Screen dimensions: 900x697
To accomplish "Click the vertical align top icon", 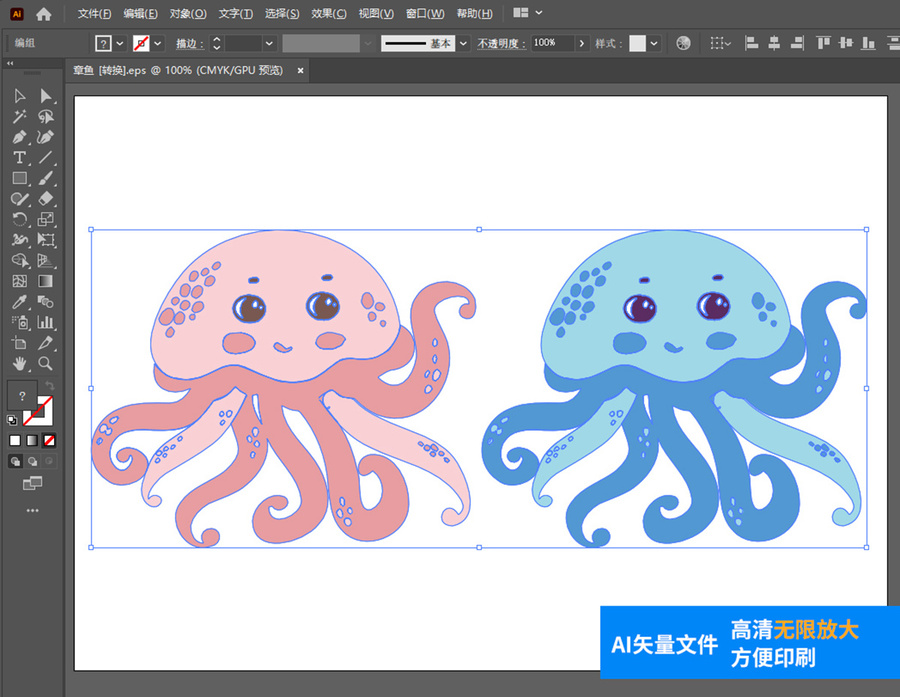I will point(823,43).
